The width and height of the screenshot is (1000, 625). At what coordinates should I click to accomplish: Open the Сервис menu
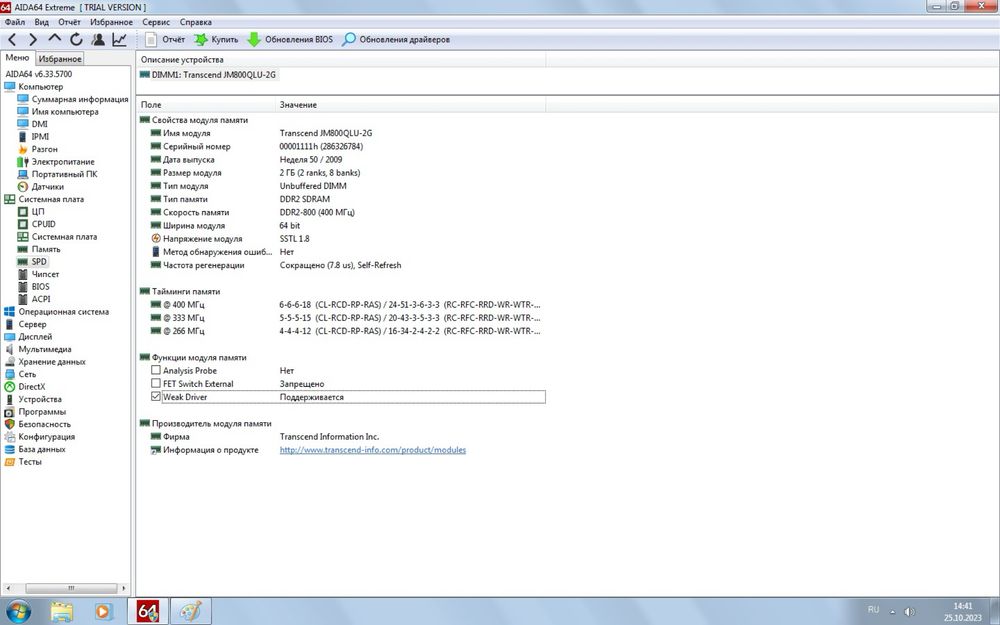(156, 22)
